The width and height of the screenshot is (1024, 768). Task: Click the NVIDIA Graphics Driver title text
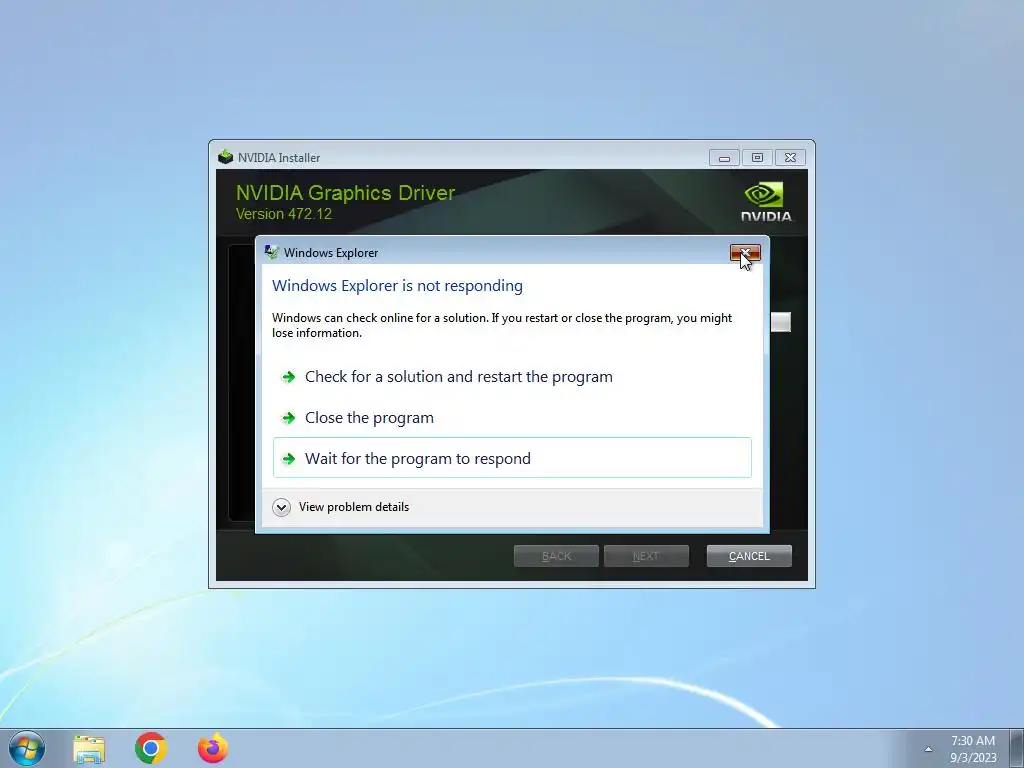click(345, 193)
